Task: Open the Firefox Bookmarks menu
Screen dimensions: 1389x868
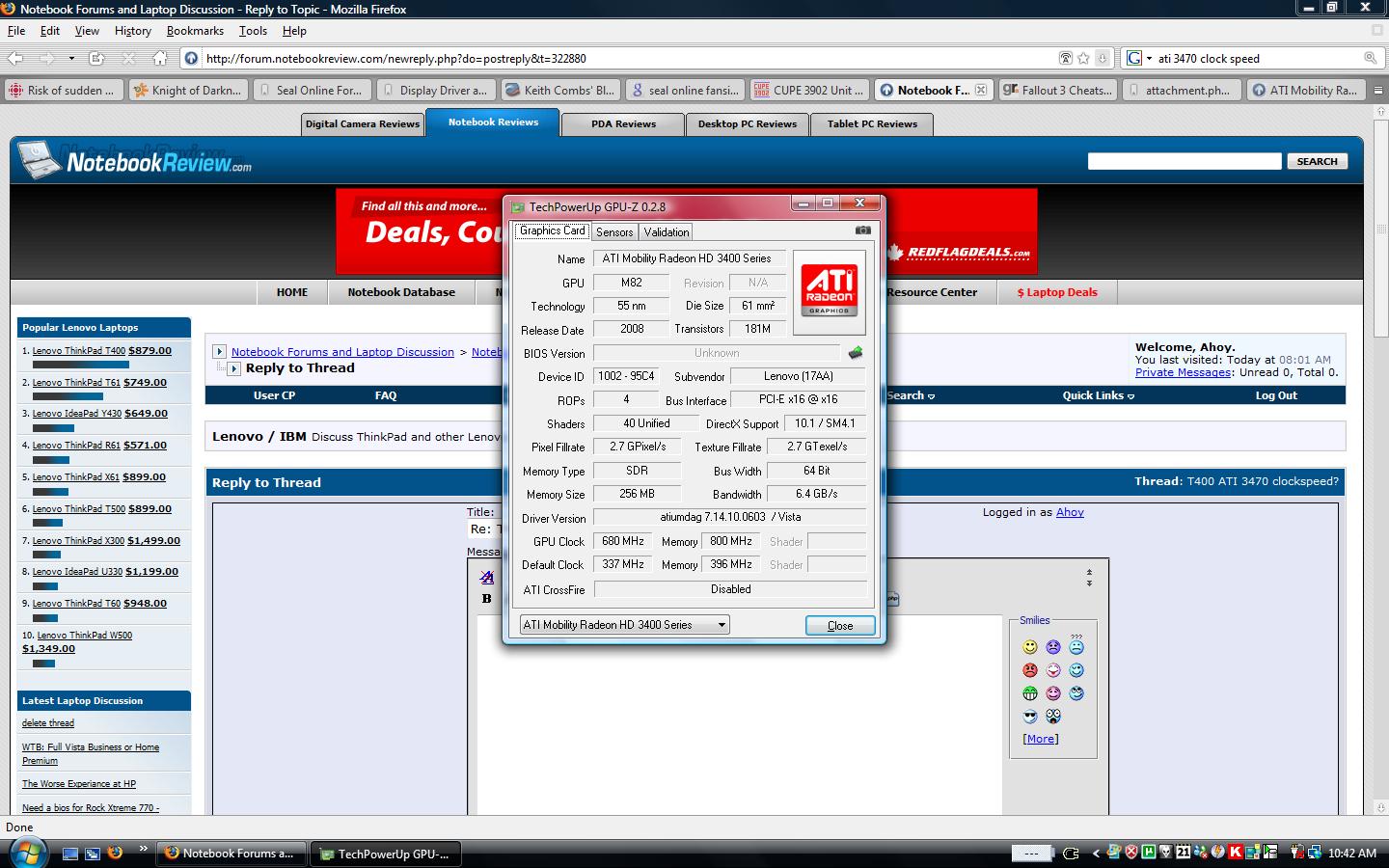Action: pyautogui.click(x=195, y=31)
